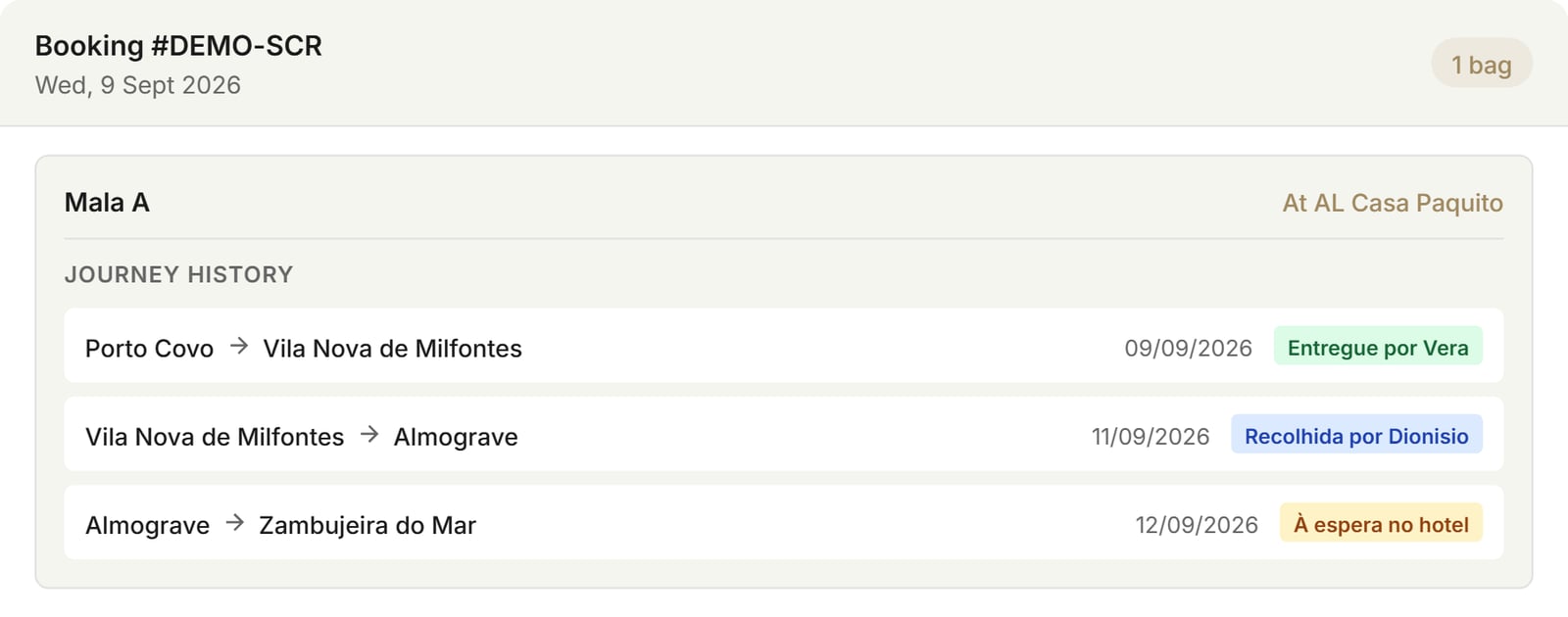Viewport: 1568px width, 617px height.
Task: Open the Milfontes to Almograve journey row
Action: click(x=784, y=434)
